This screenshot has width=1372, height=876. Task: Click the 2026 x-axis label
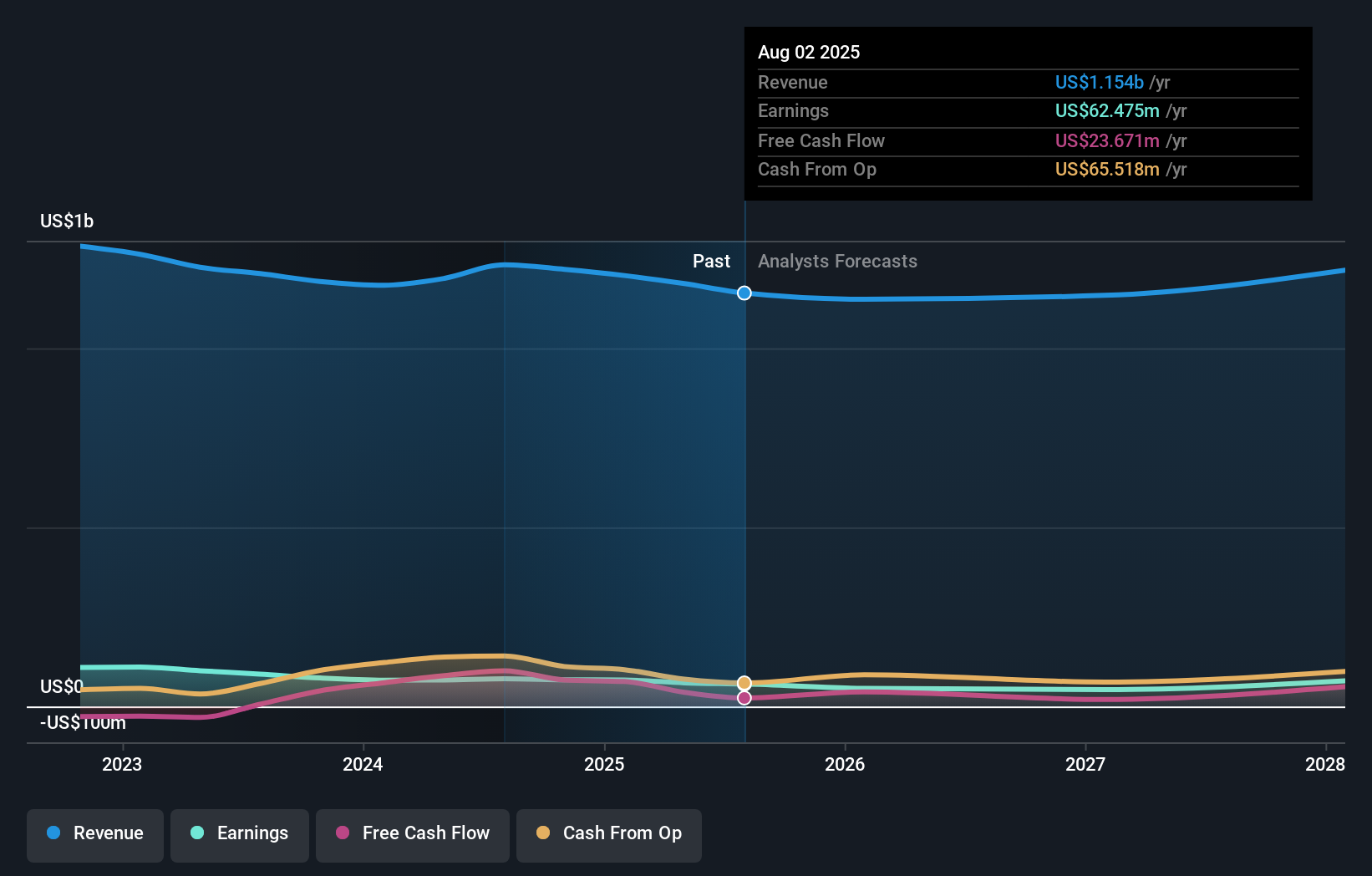pyautogui.click(x=845, y=764)
